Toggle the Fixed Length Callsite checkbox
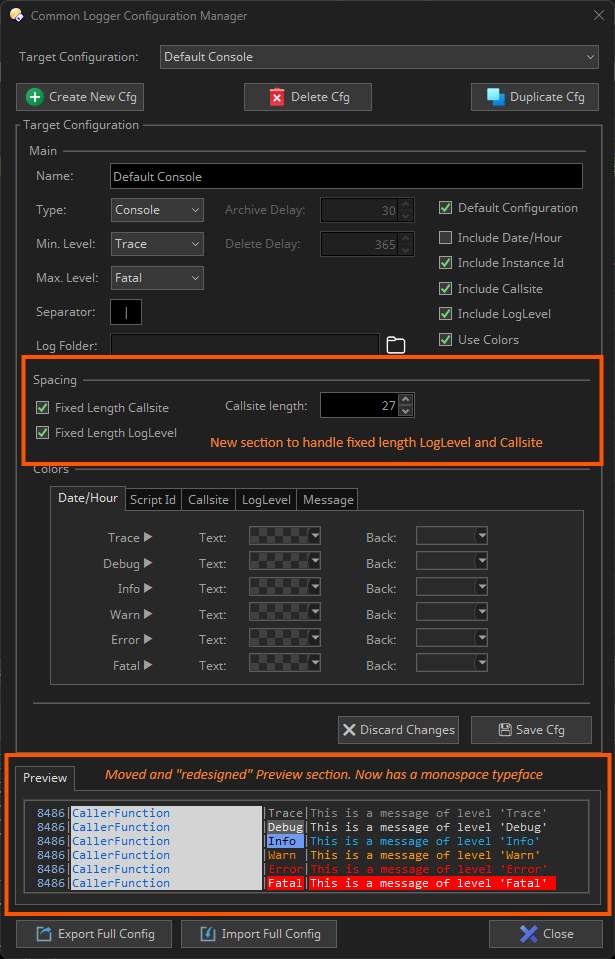 (43, 407)
